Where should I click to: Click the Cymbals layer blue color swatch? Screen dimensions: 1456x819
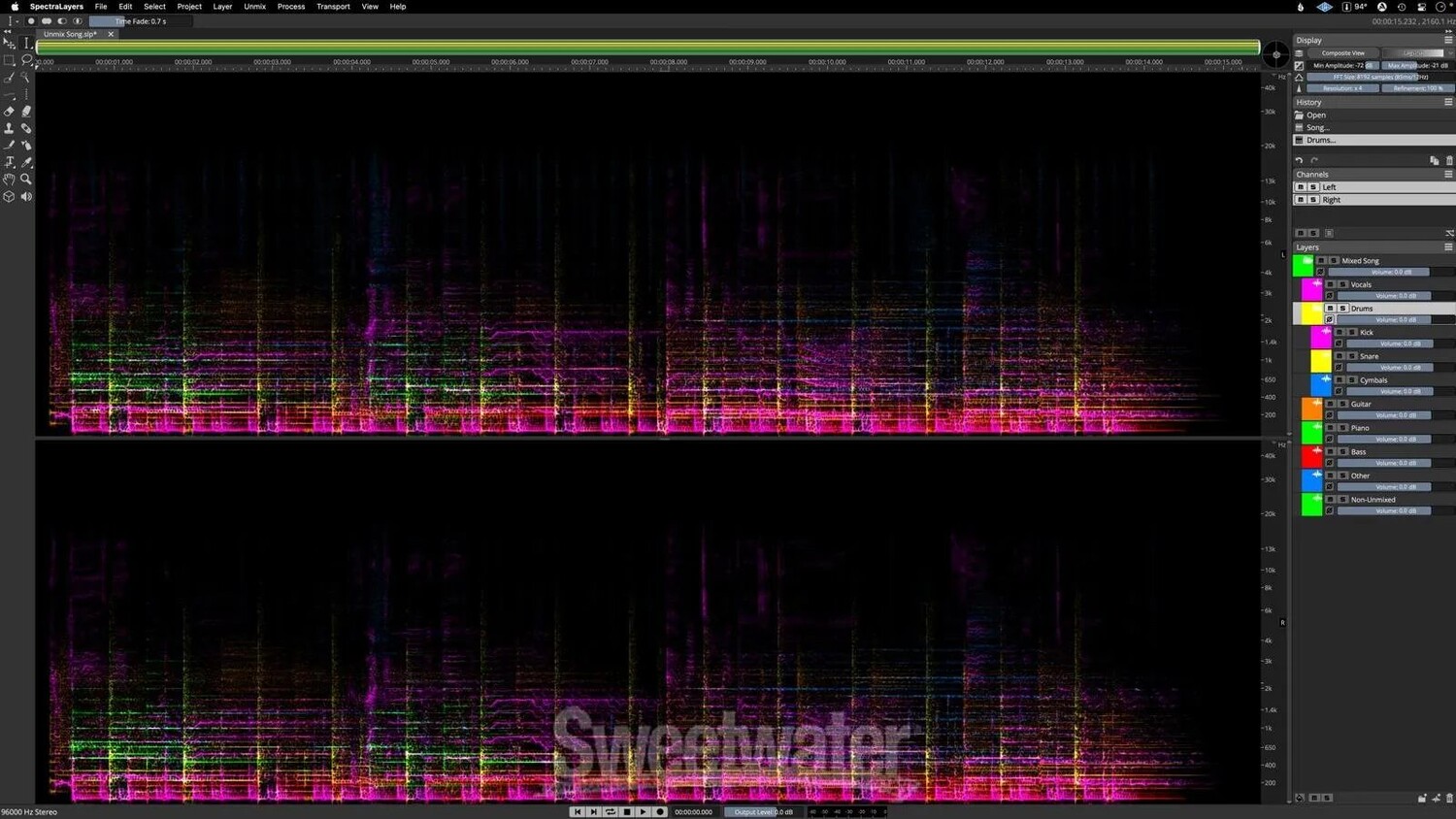1320,385
